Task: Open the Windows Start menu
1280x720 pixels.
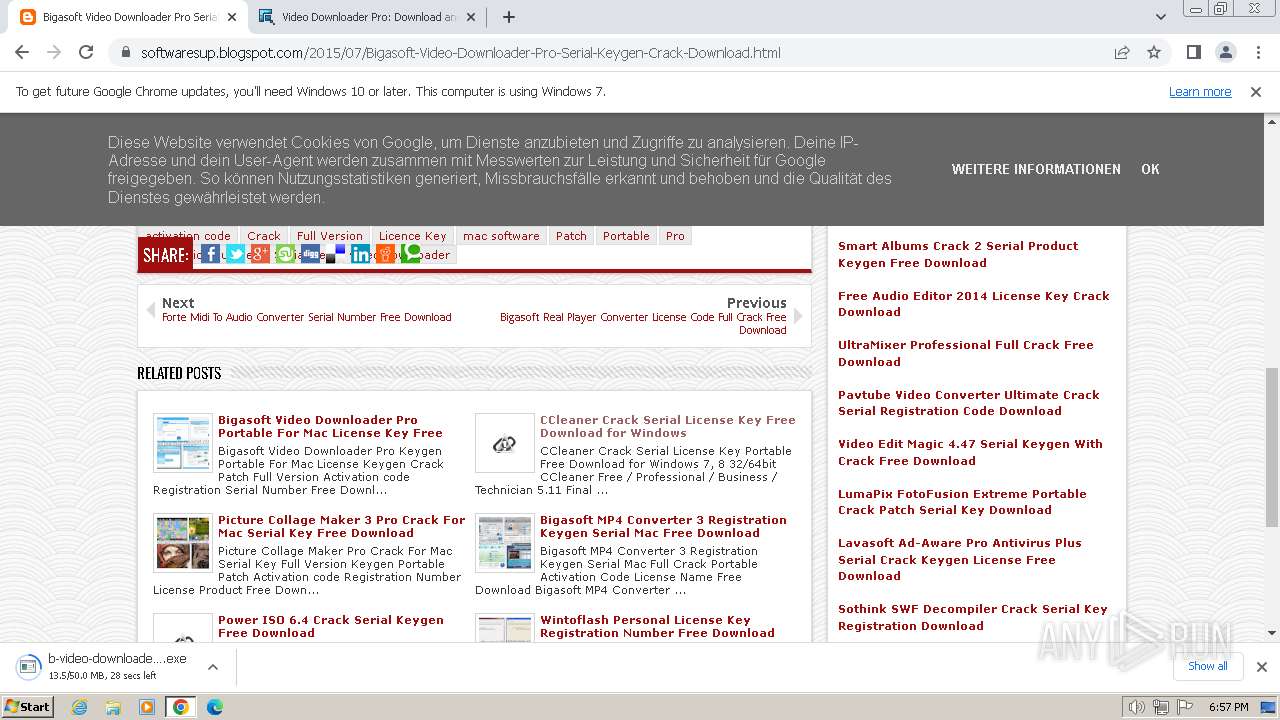Action: 27,707
